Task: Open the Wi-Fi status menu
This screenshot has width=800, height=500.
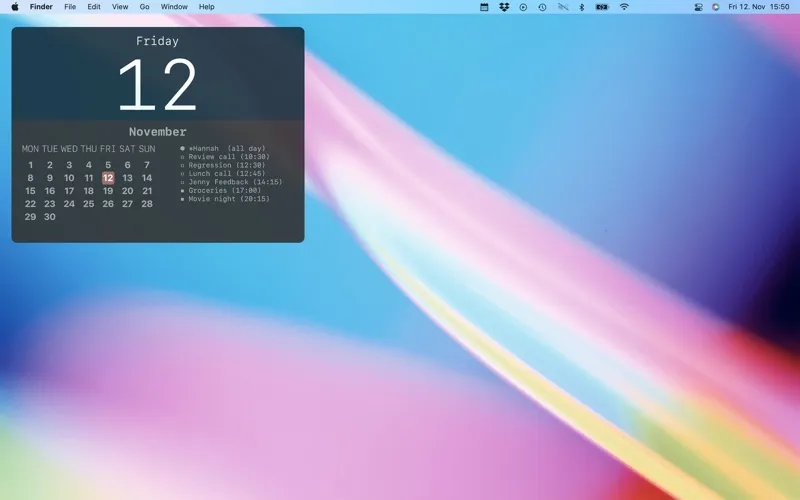Action: point(624,7)
